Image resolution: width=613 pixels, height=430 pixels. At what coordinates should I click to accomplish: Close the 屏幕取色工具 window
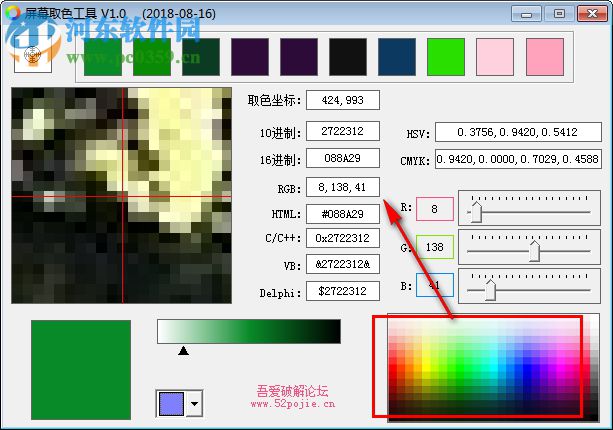coord(592,14)
